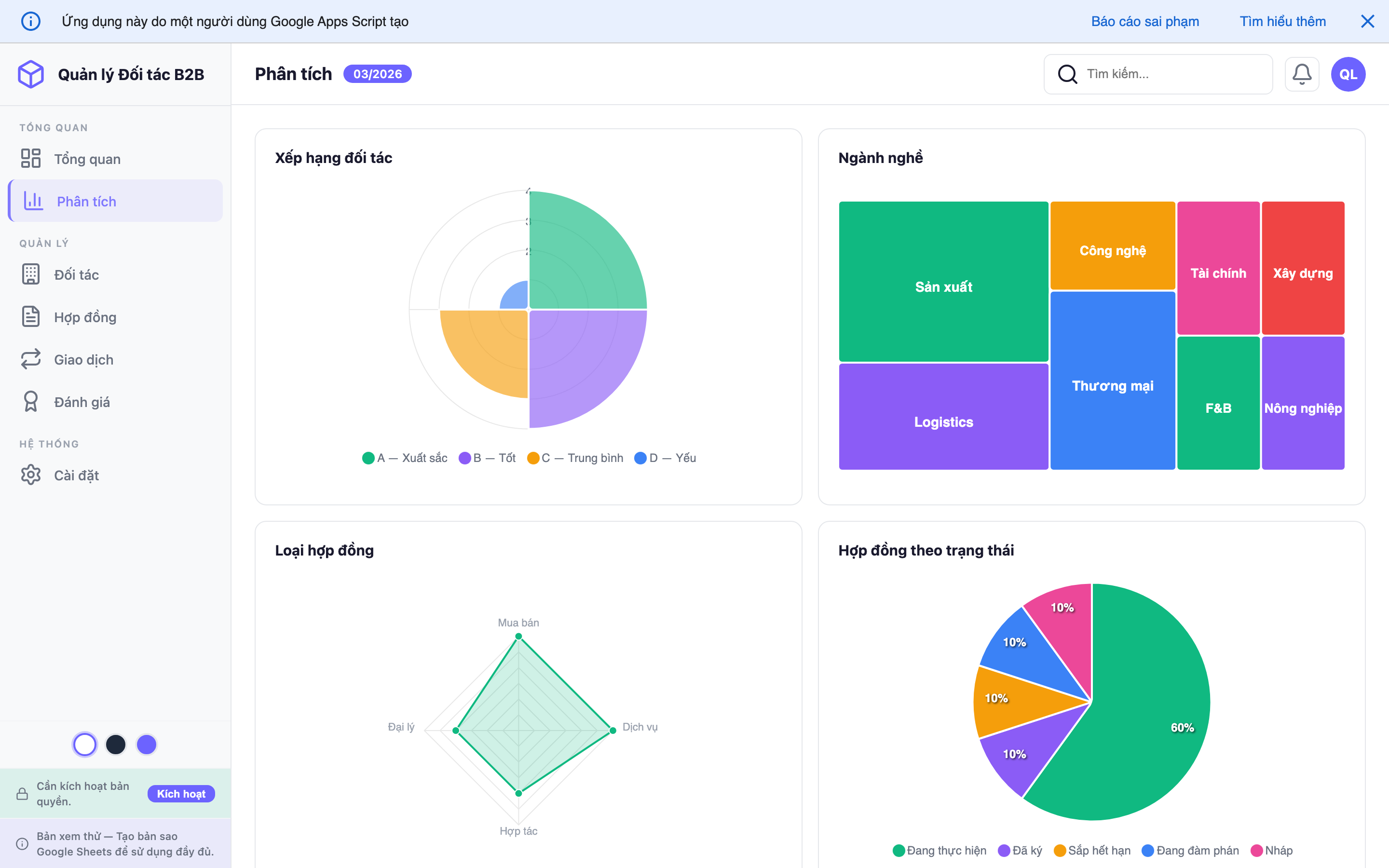Image resolution: width=1389 pixels, height=868 pixels.
Task: Click the Kích hoạt button
Action: point(181,793)
